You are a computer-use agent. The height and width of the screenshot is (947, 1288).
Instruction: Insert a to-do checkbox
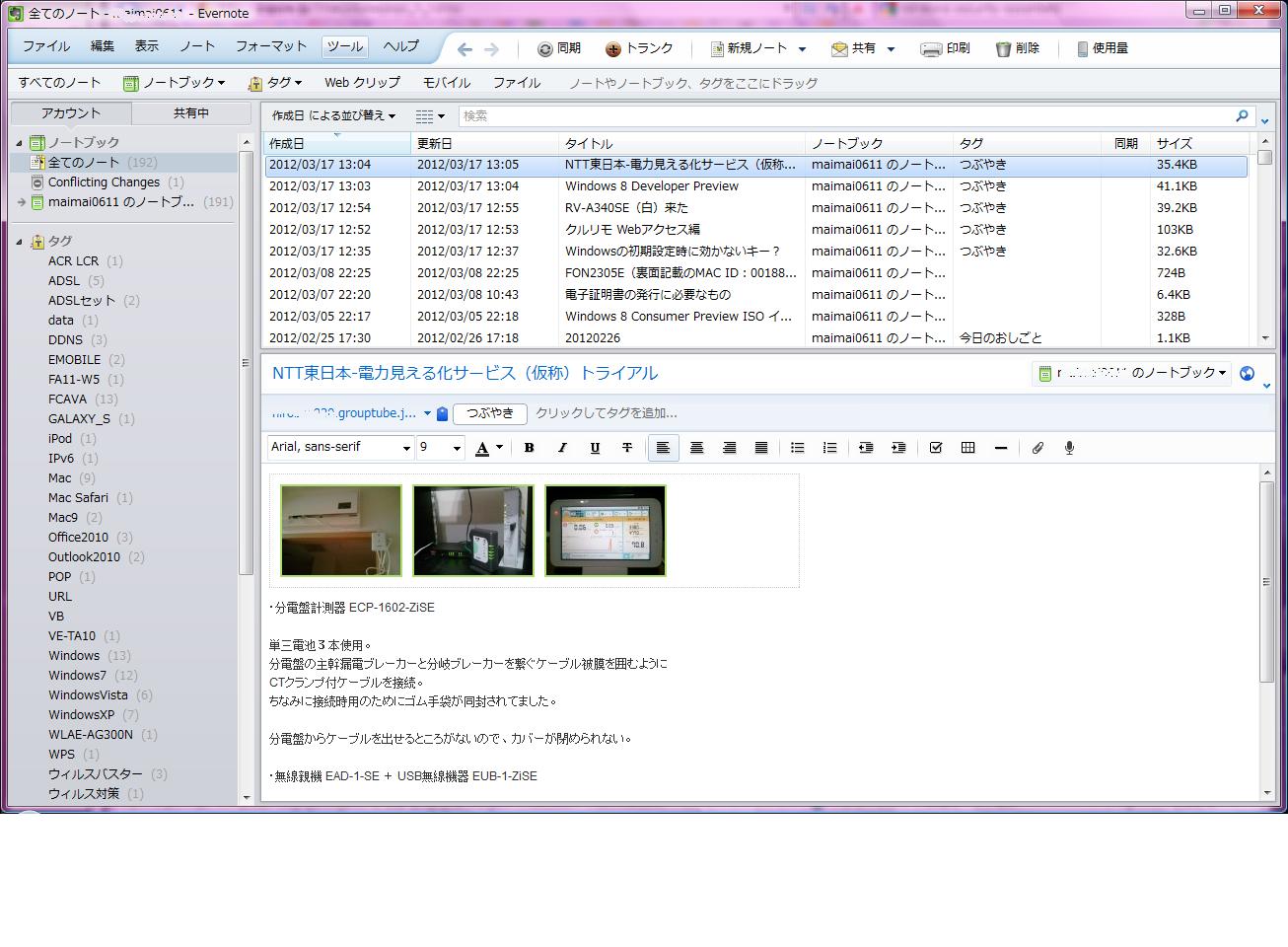click(x=935, y=448)
